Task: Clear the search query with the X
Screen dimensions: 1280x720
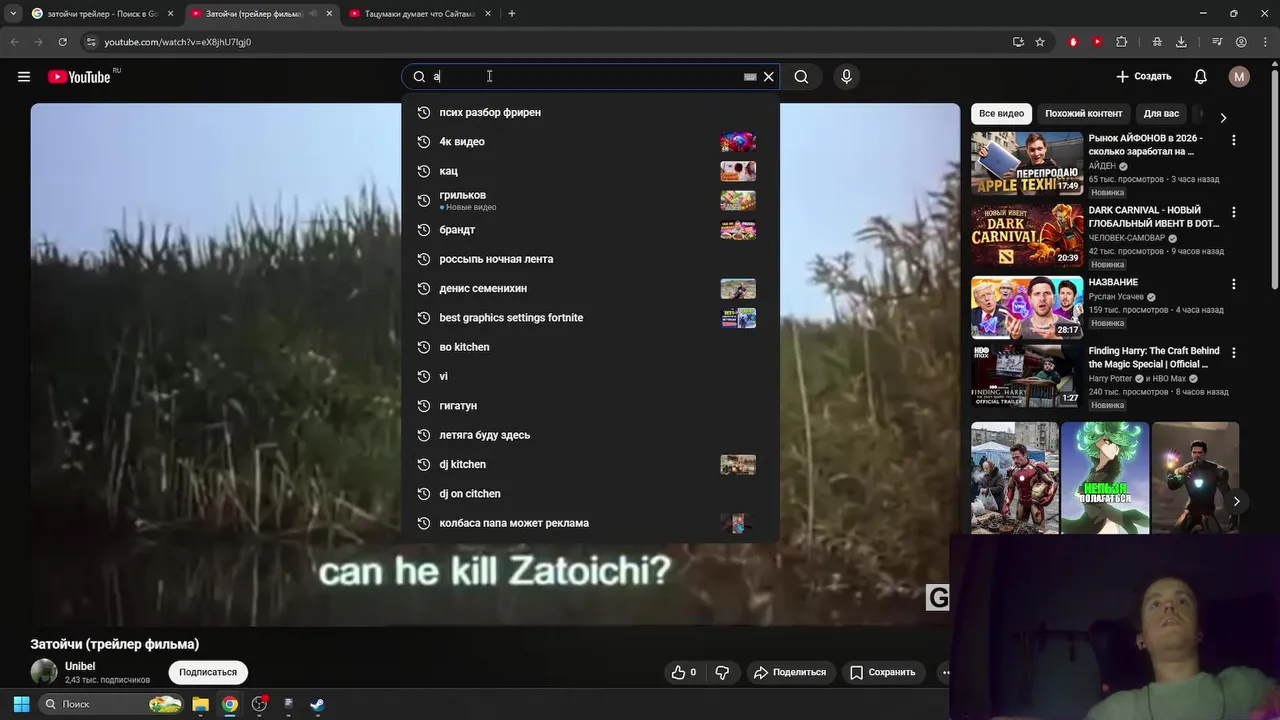Action: (768, 77)
